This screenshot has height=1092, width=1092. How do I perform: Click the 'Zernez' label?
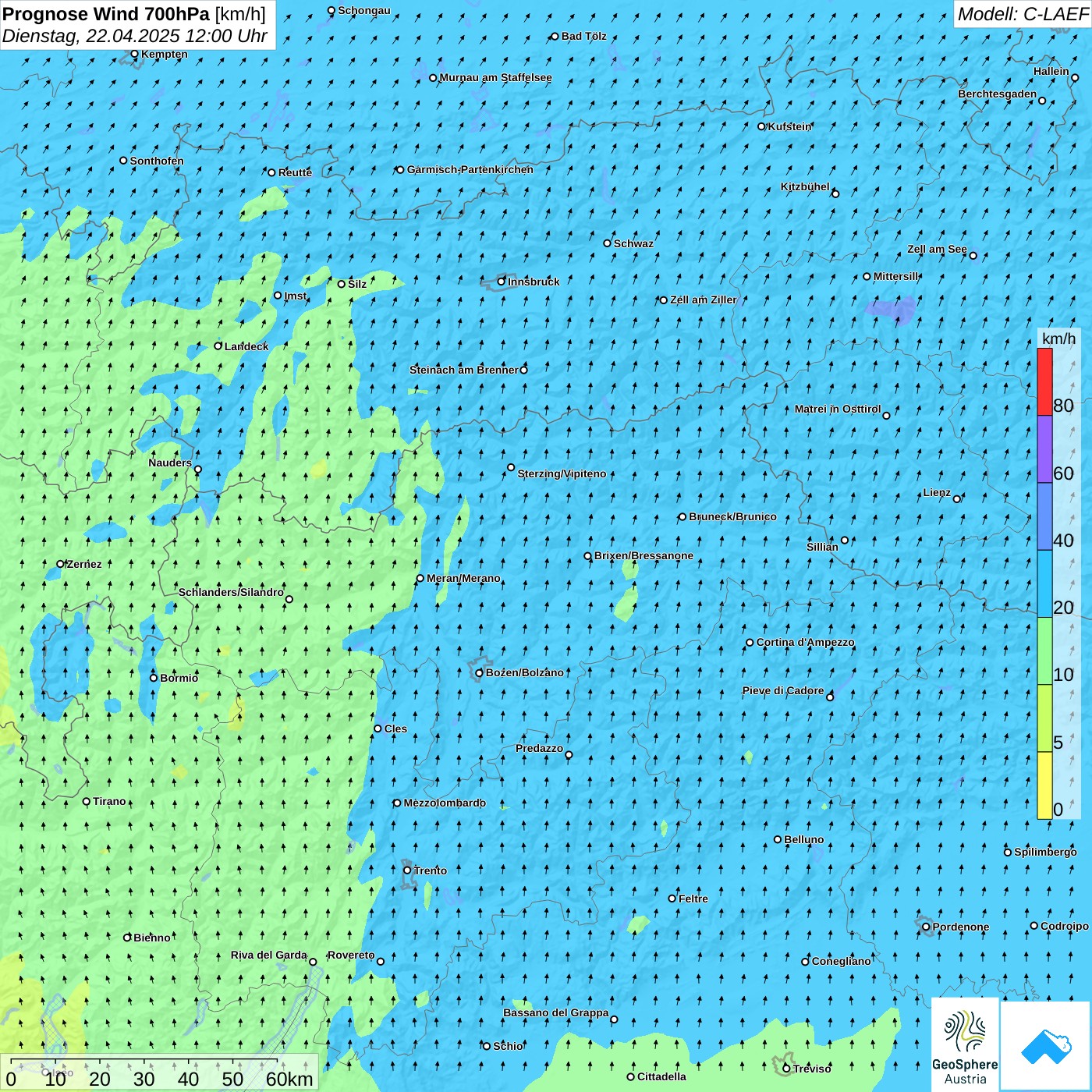[84, 564]
